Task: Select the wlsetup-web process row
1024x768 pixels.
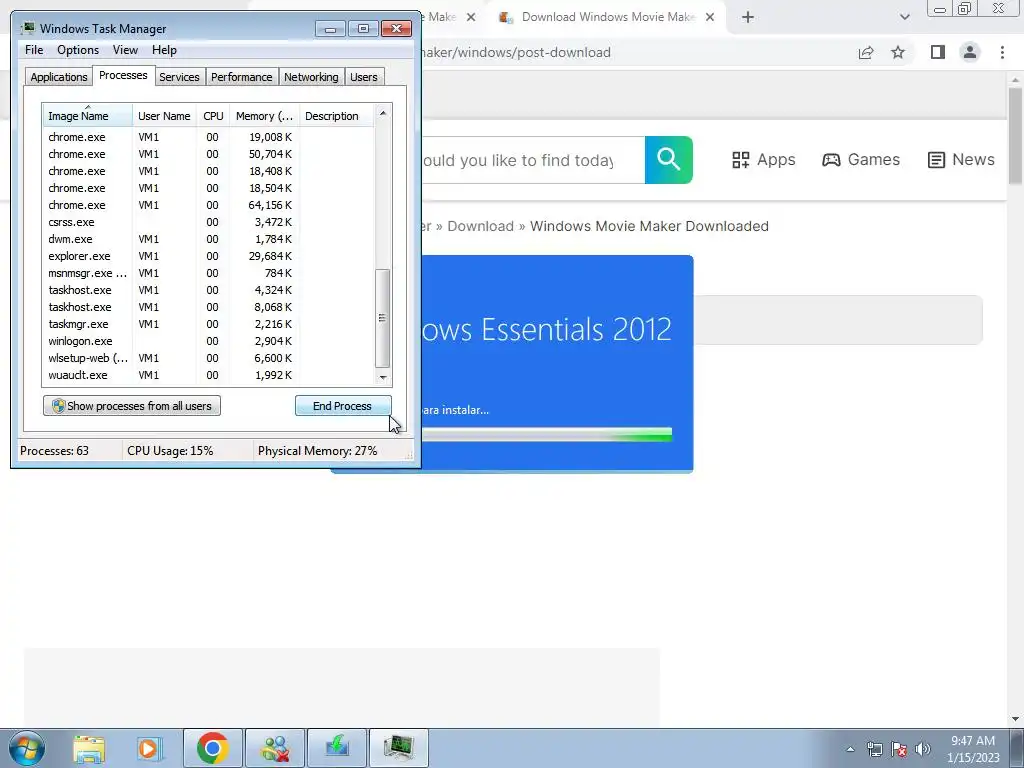Action: (x=208, y=358)
